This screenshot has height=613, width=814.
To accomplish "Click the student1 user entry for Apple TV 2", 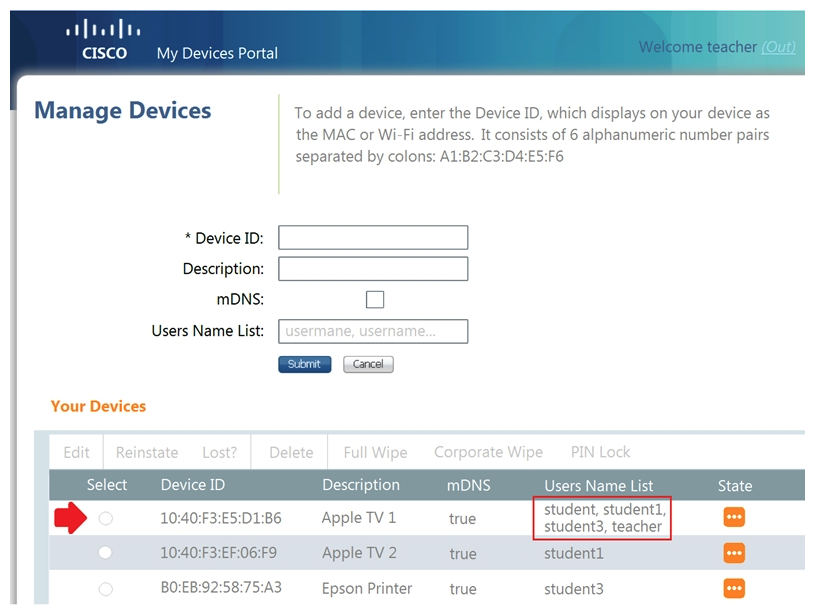I will (574, 554).
